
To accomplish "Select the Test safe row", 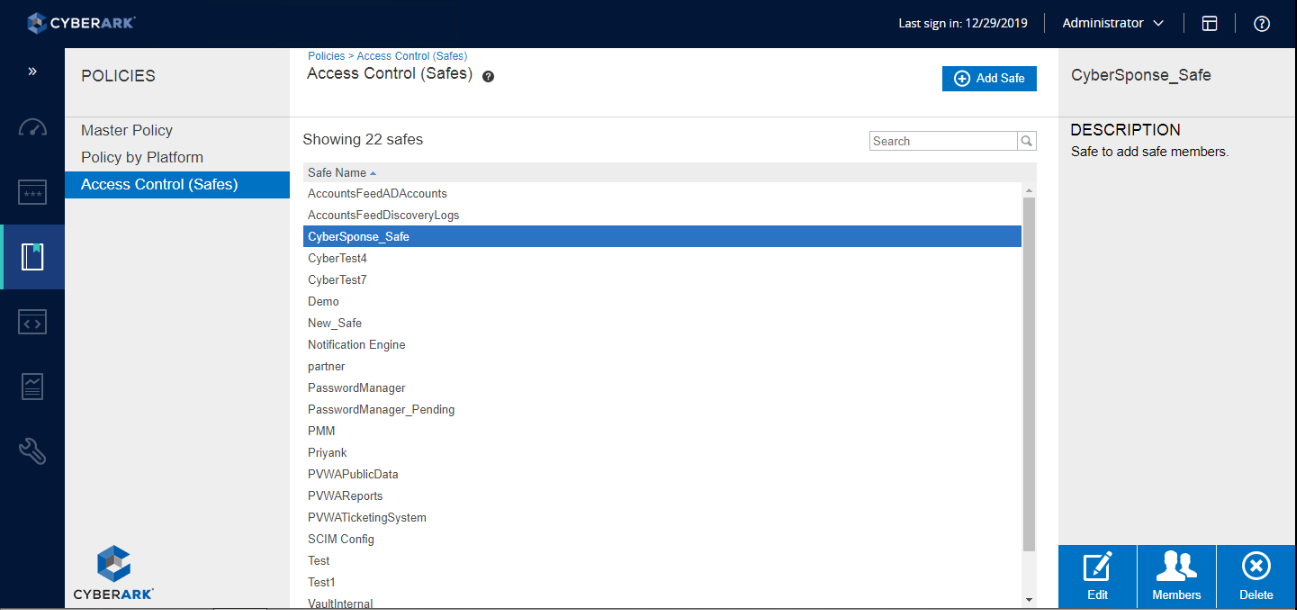I will pyautogui.click(x=662, y=561).
